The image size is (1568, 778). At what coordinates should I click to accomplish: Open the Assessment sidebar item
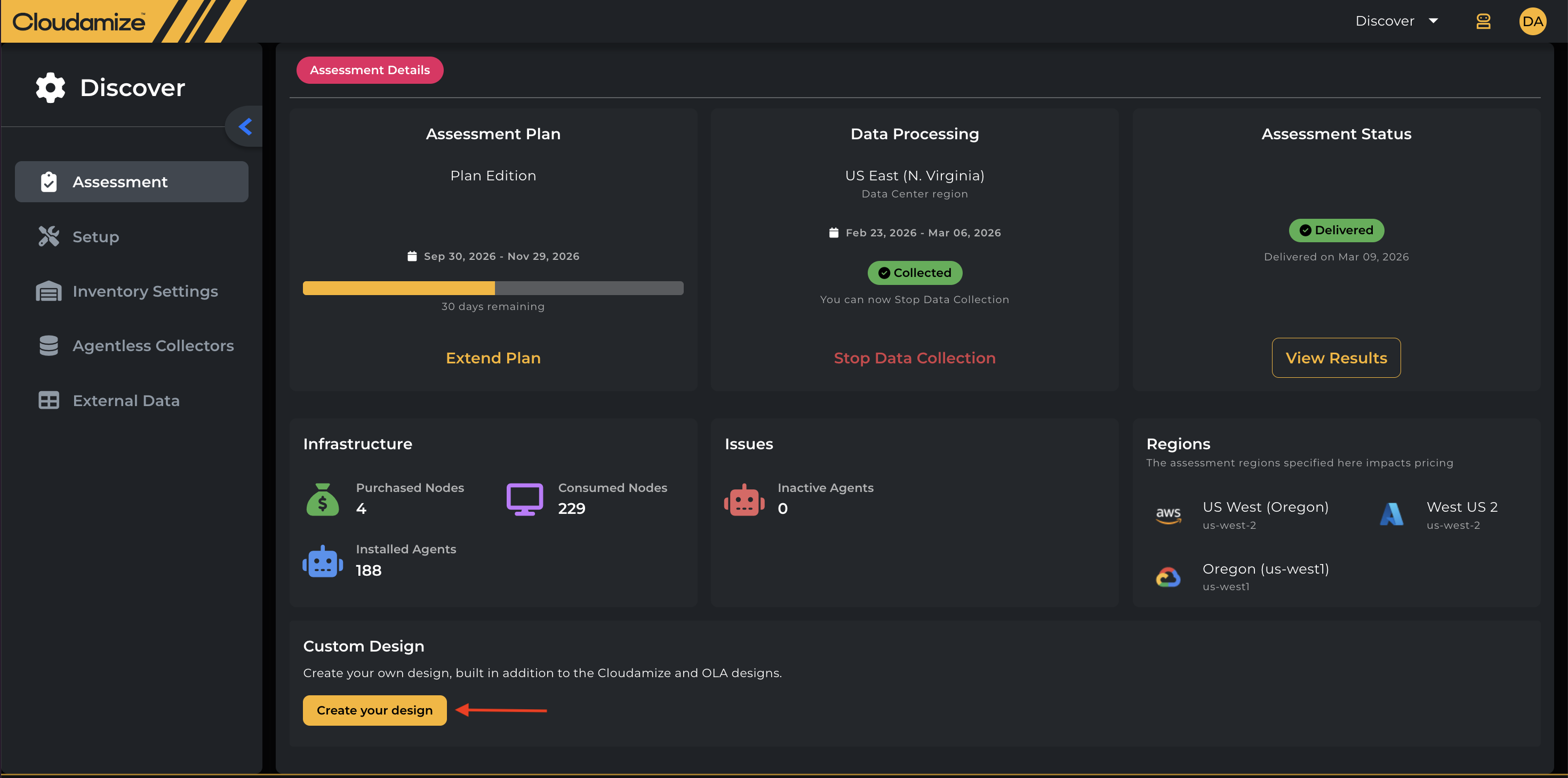coord(132,181)
